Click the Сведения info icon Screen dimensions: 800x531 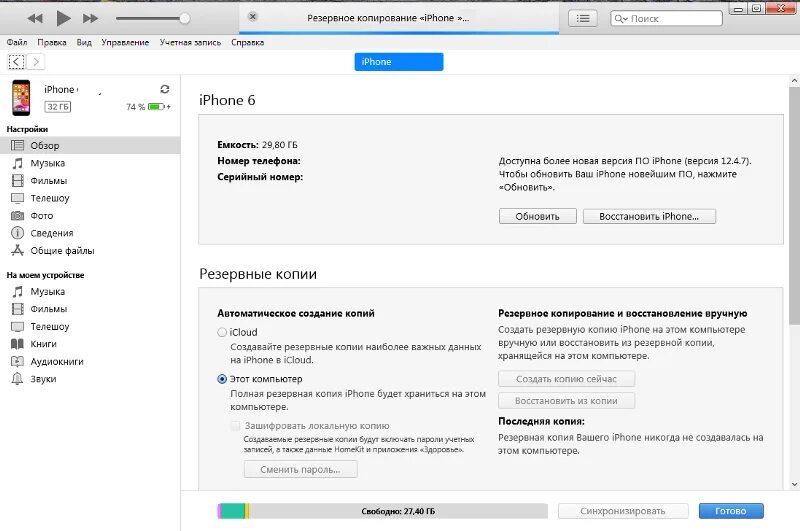click(x=17, y=233)
